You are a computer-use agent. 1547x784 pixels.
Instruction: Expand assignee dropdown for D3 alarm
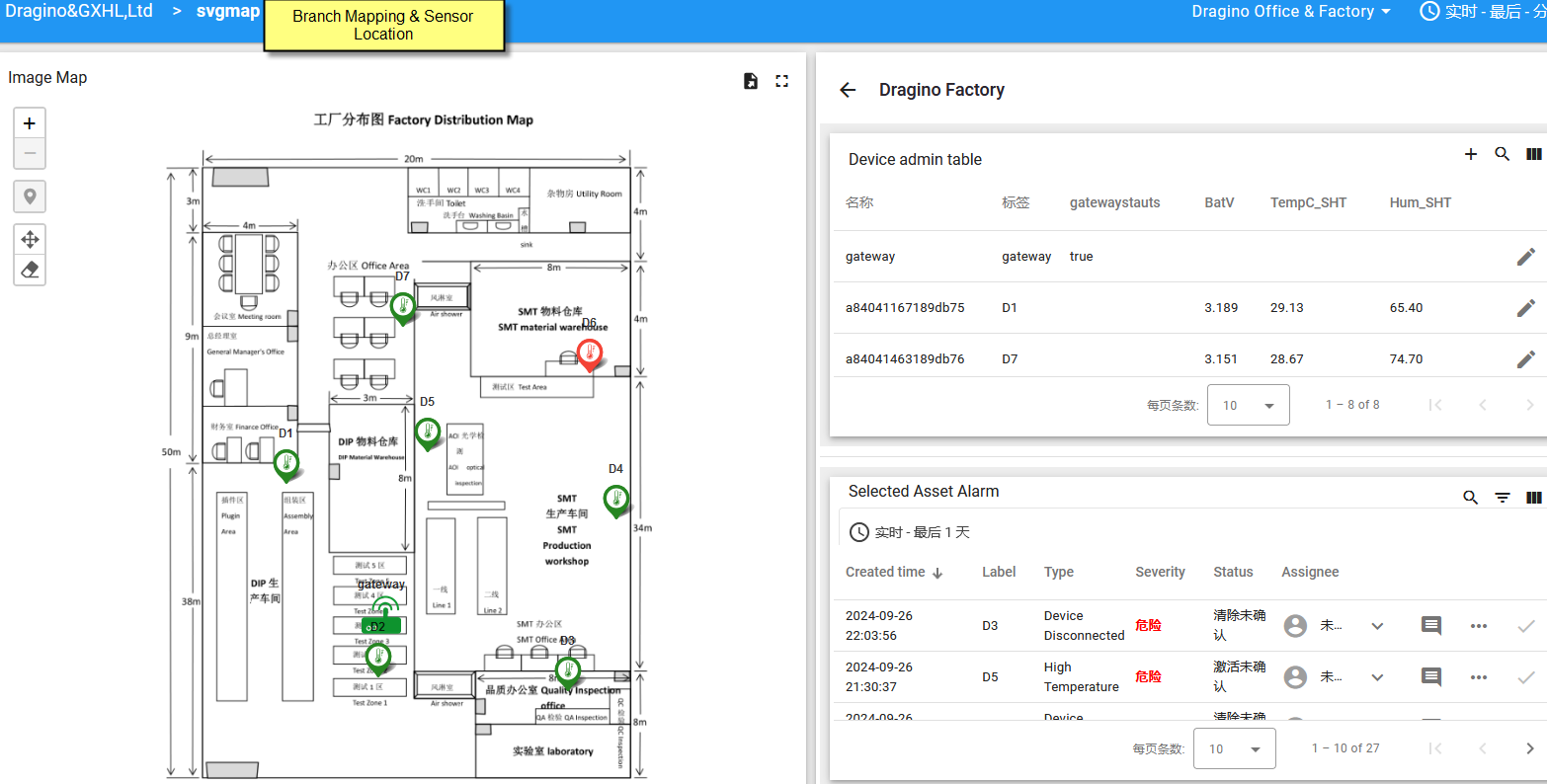click(x=1377, y=626)
